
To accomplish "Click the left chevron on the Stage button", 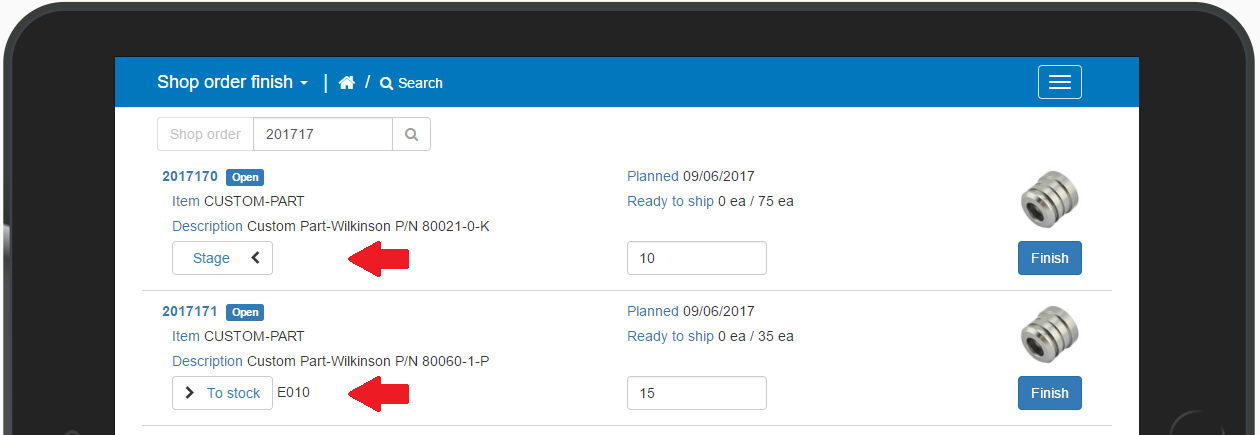I will 255,258.
